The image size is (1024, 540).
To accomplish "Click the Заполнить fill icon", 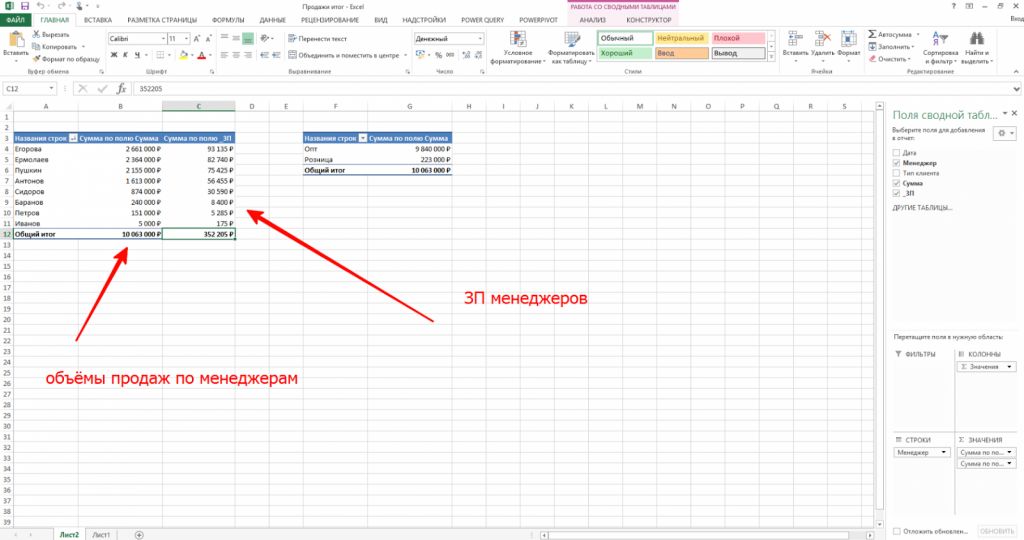I will point(872,46).
